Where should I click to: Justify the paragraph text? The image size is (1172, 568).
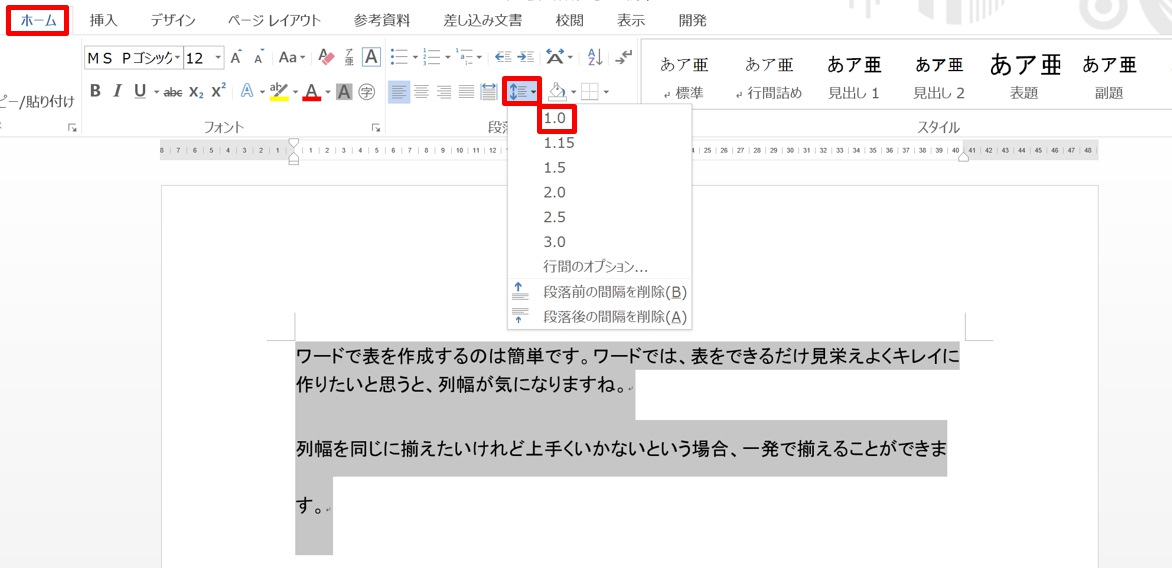466,92
